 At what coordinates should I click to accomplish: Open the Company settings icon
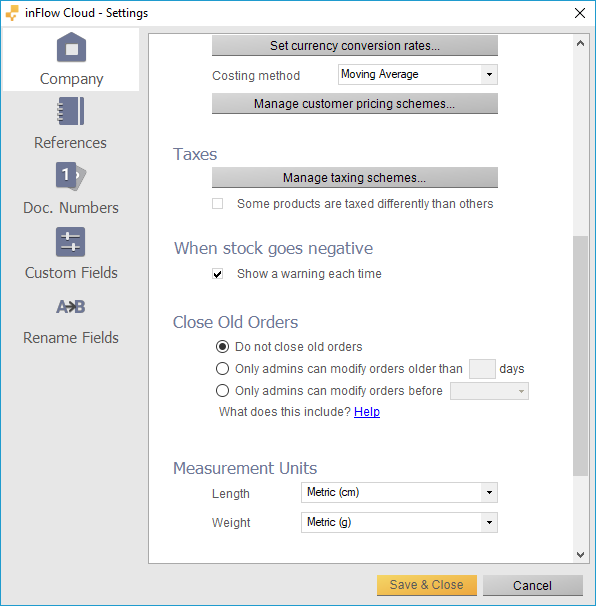click(71, 47)
